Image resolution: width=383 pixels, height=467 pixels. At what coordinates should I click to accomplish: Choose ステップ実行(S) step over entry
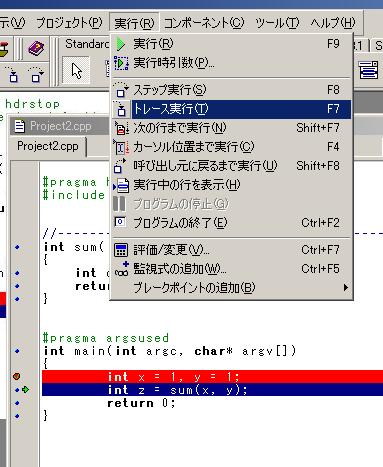[x=231, y=90]
